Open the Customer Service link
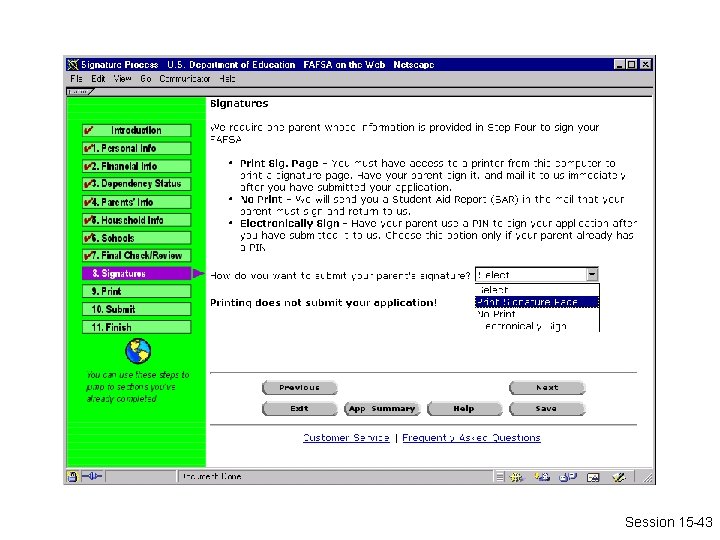 pos(346,438)
